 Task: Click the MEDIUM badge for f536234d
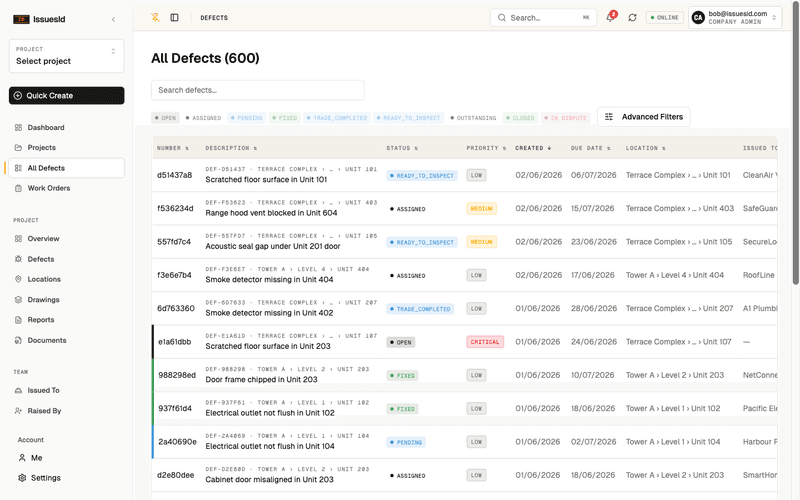tap(481, 209)
